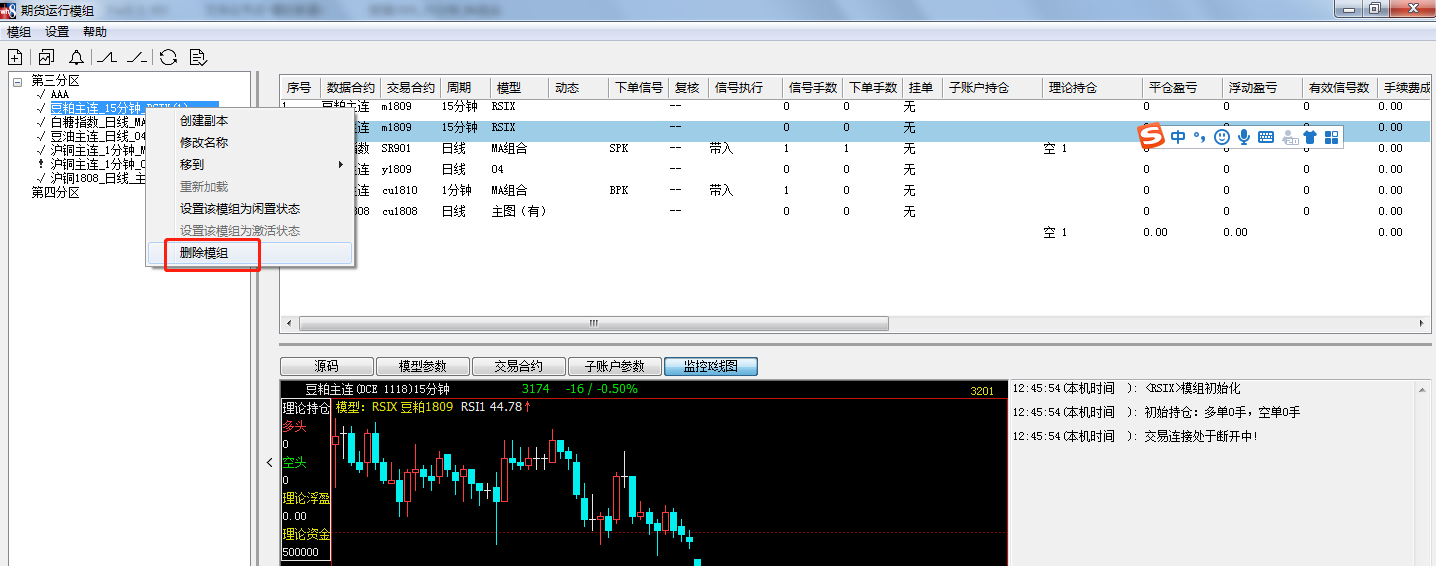Toggle the checkmark beside AAA module
1436x566 pixels.
[x=41, y=94]
